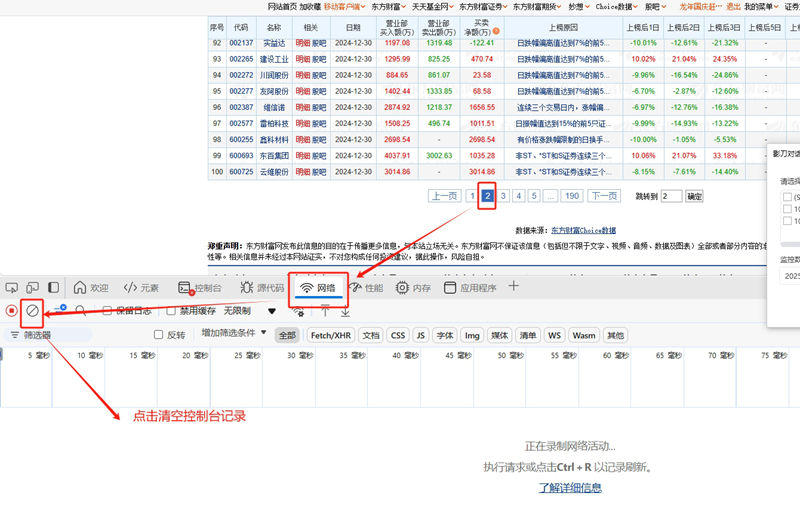Filter requests by JS
The image size is (800, 524).
(420, 335)
